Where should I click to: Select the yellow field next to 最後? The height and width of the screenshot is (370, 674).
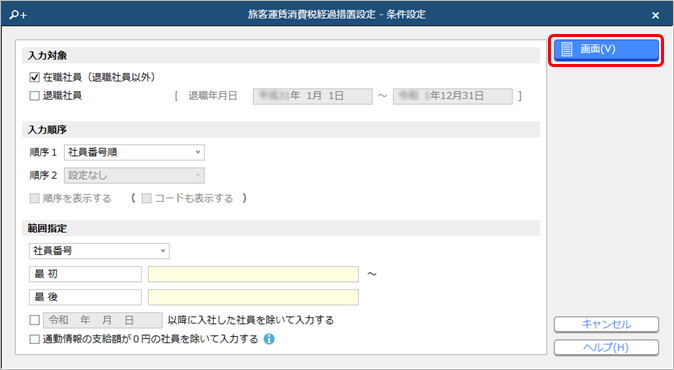click(253, 297)
